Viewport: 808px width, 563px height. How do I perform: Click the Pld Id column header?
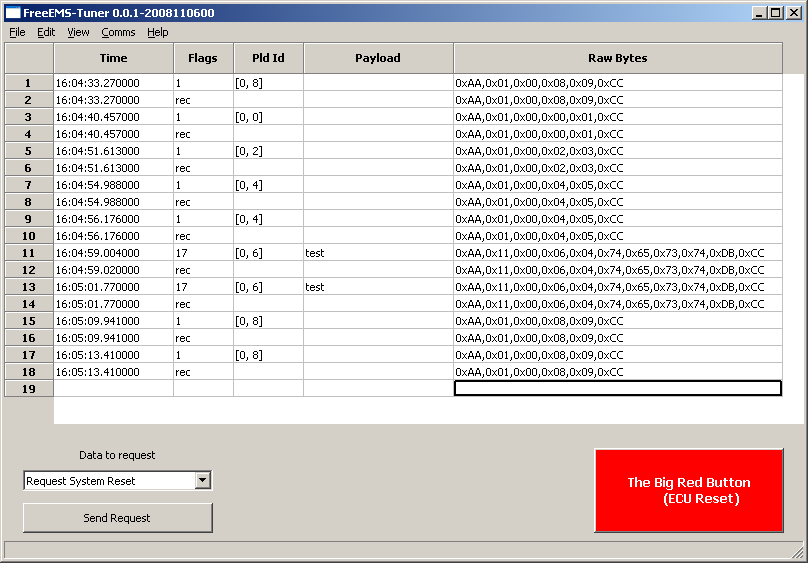coord(268,58)
